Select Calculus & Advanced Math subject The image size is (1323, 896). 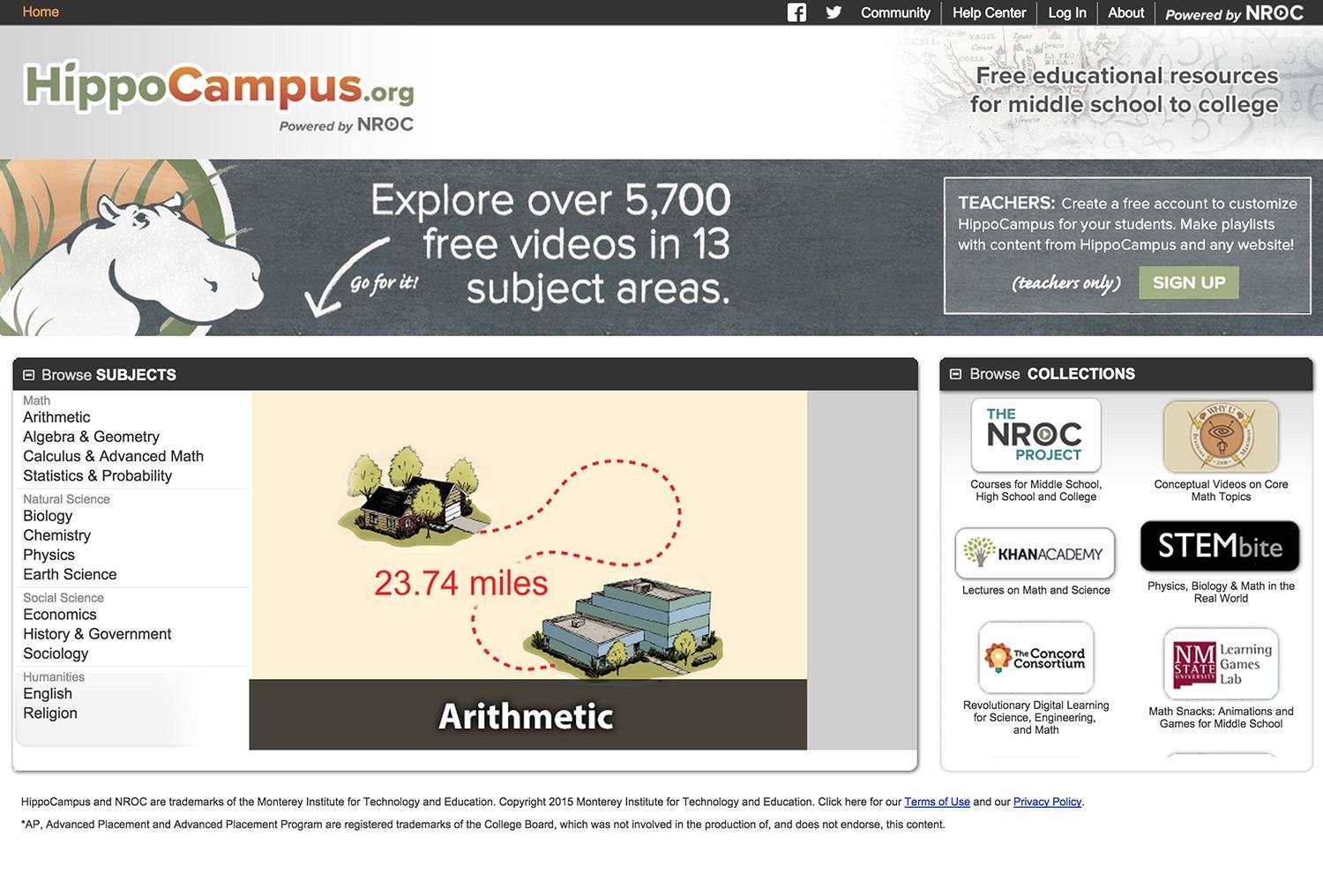[x=113, y=456]
